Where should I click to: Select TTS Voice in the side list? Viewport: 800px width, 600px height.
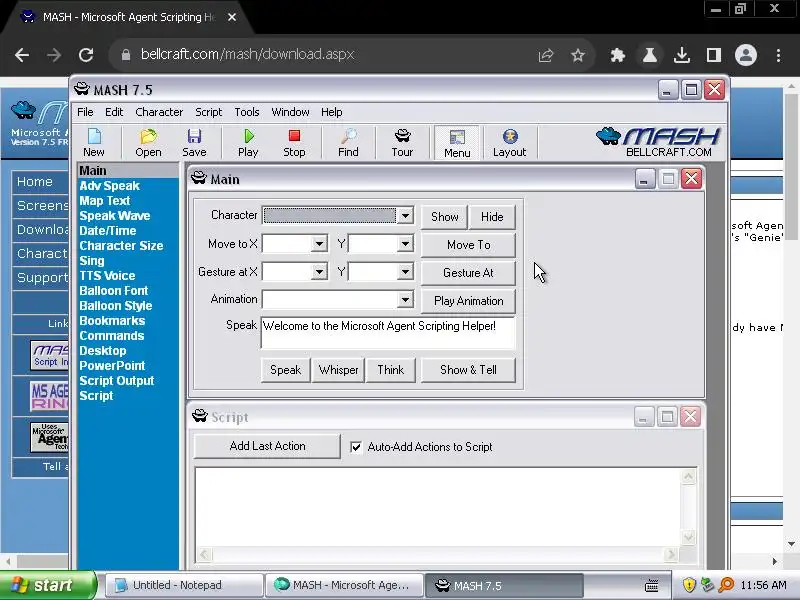tap(107, 276)
